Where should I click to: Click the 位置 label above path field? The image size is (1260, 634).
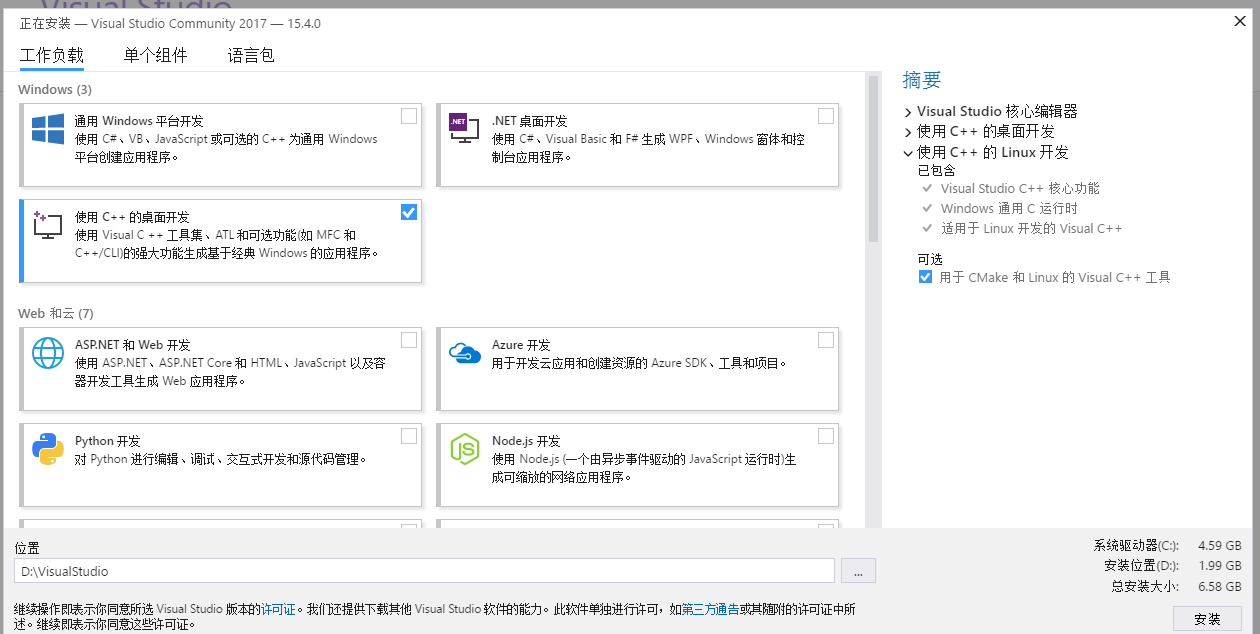(x=27, y=548)
